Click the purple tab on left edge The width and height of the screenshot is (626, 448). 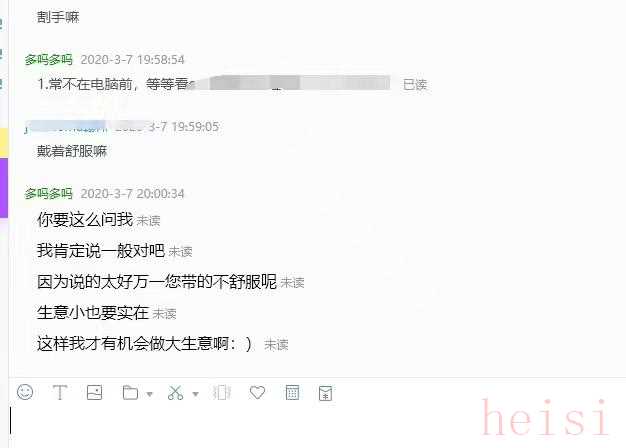coord(4,188)
